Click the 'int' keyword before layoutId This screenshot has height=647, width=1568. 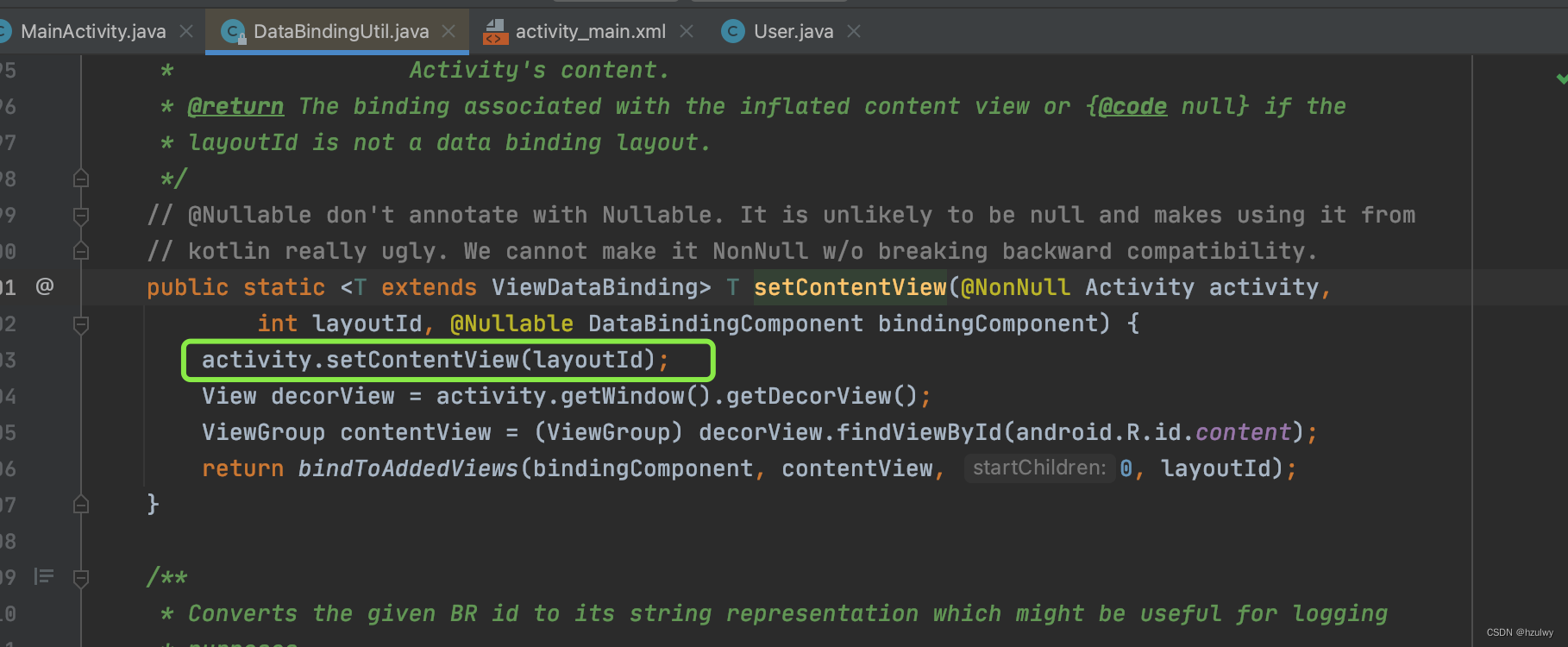[277, 323]
